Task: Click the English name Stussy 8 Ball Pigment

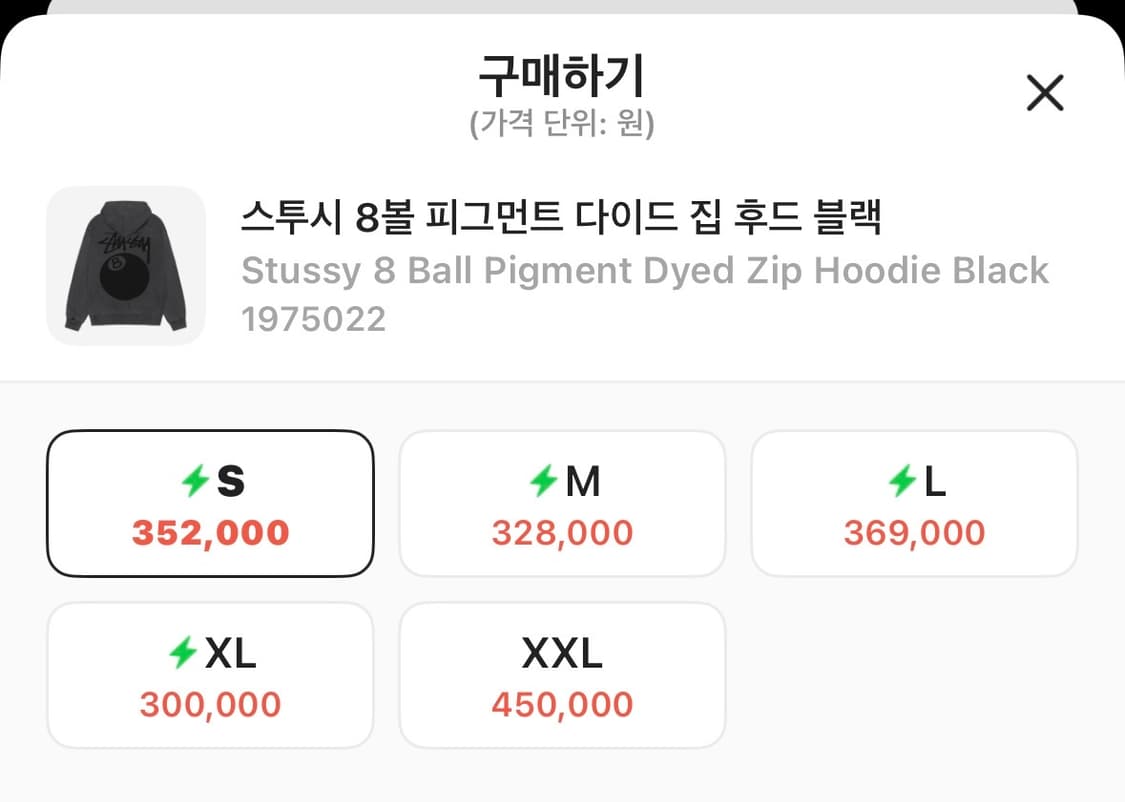Action: coord(644,270)
